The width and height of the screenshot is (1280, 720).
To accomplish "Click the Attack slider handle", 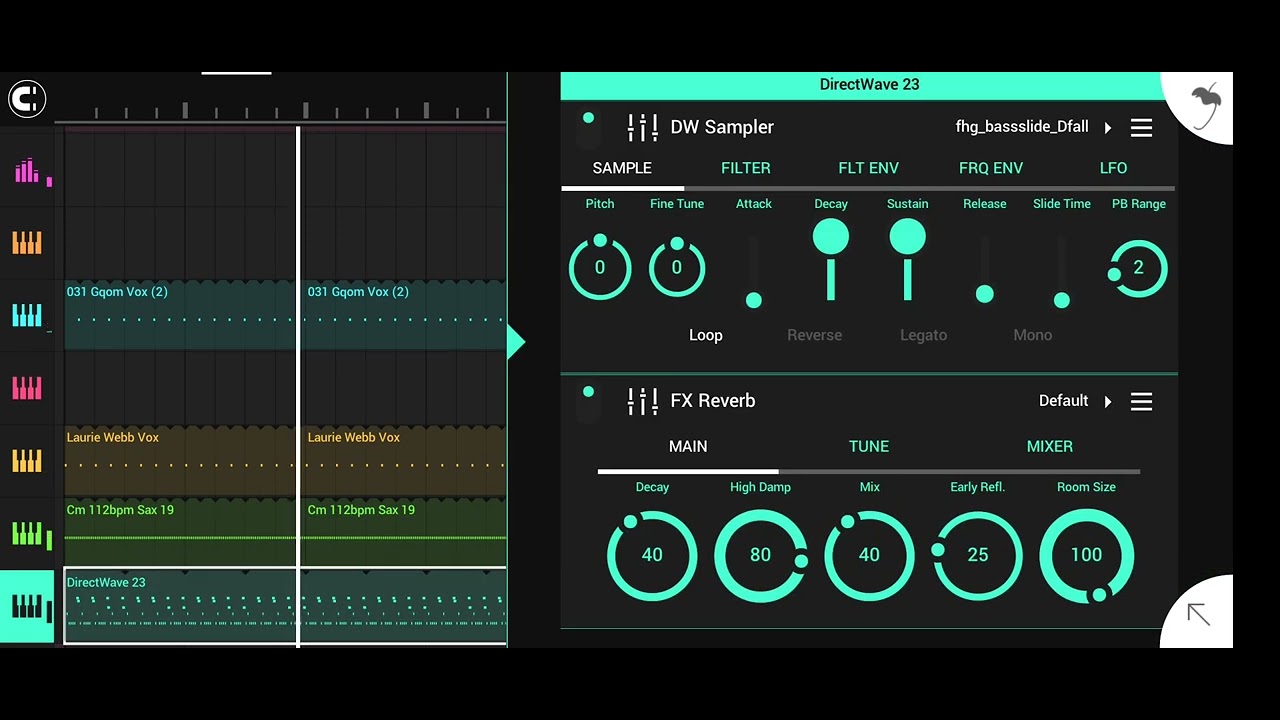I will pos(754,300).
